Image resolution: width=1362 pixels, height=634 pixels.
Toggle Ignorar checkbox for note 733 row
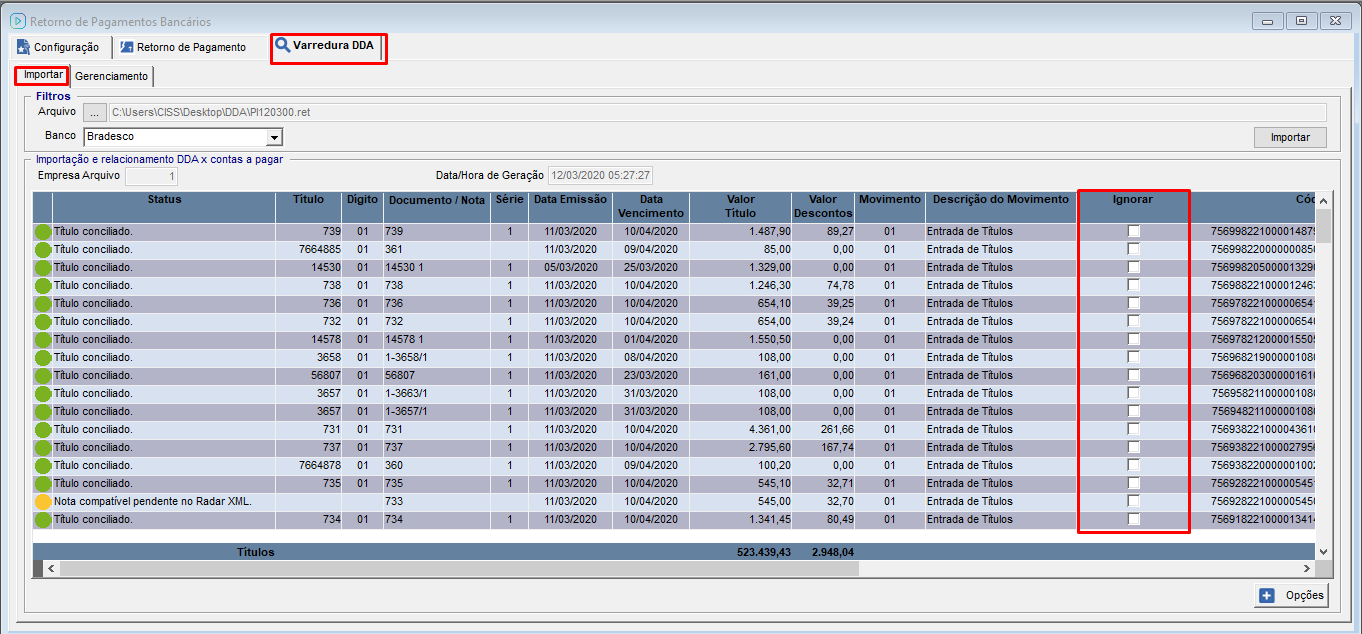pyautogui.click(x=1134, y=501)
